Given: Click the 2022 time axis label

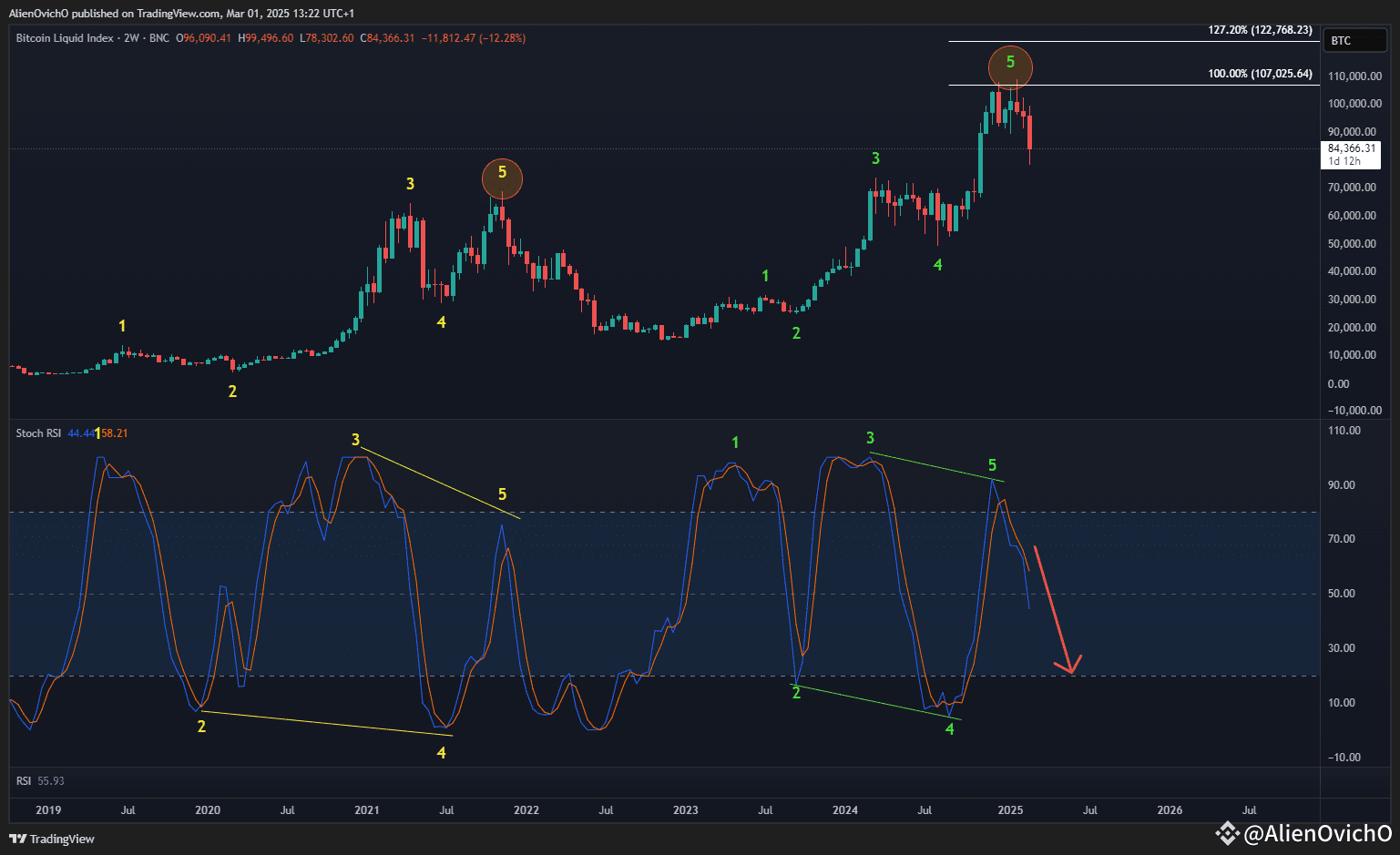Looking at the screenshot, I should [x=526, y=810].
